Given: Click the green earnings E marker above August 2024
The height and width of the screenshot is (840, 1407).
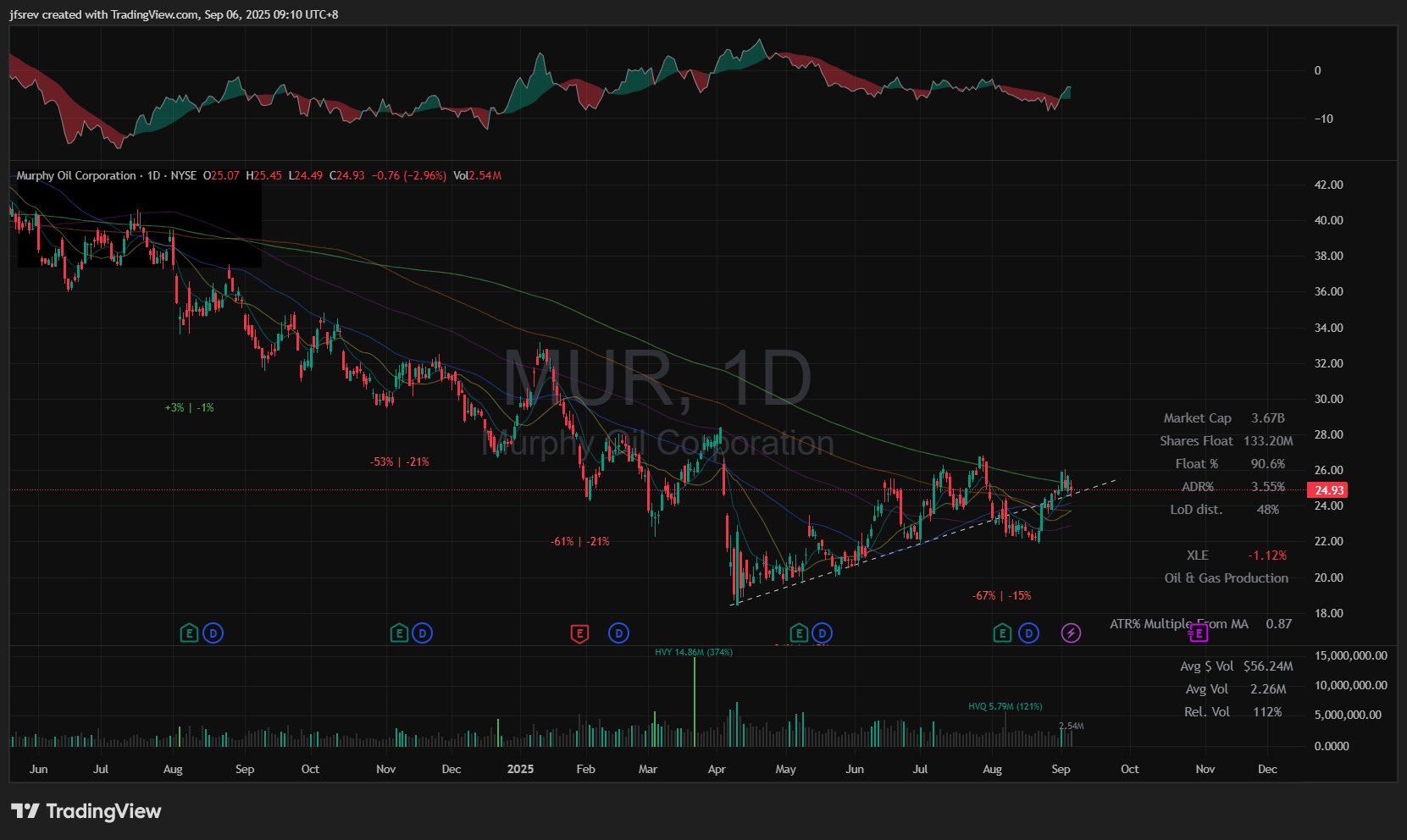Looking at the screenshot, I should [189, 633].
